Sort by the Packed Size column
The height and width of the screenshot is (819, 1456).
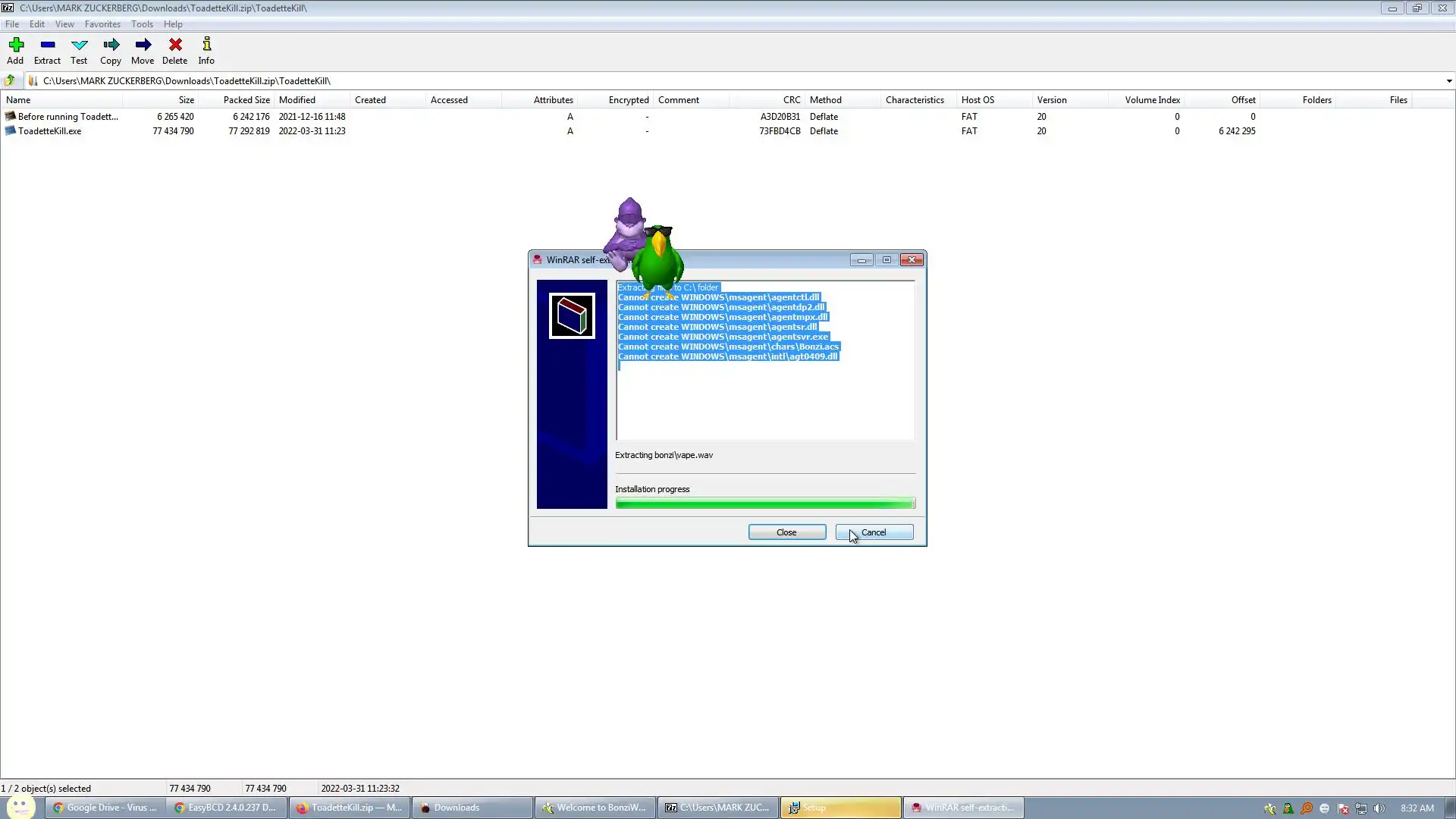[246, 100]
